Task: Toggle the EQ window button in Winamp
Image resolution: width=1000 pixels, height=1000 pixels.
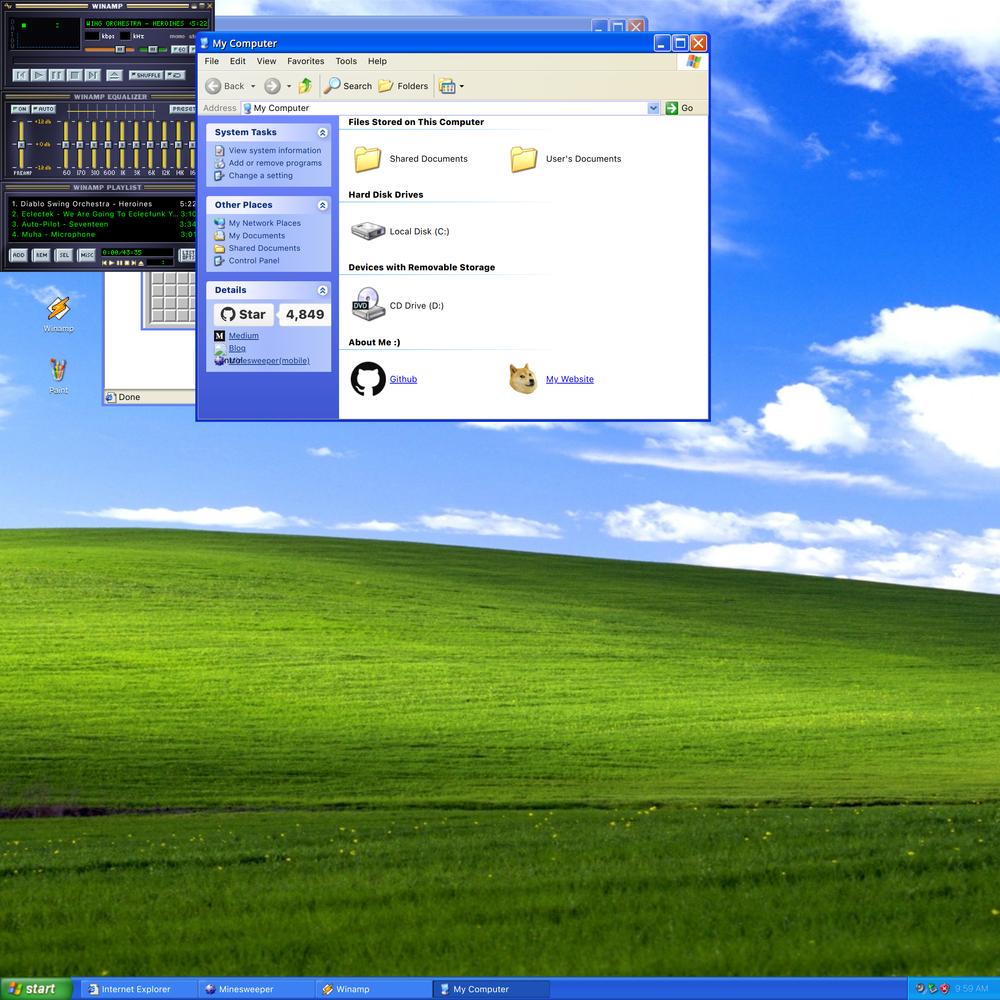Action: tap(179, 50)
